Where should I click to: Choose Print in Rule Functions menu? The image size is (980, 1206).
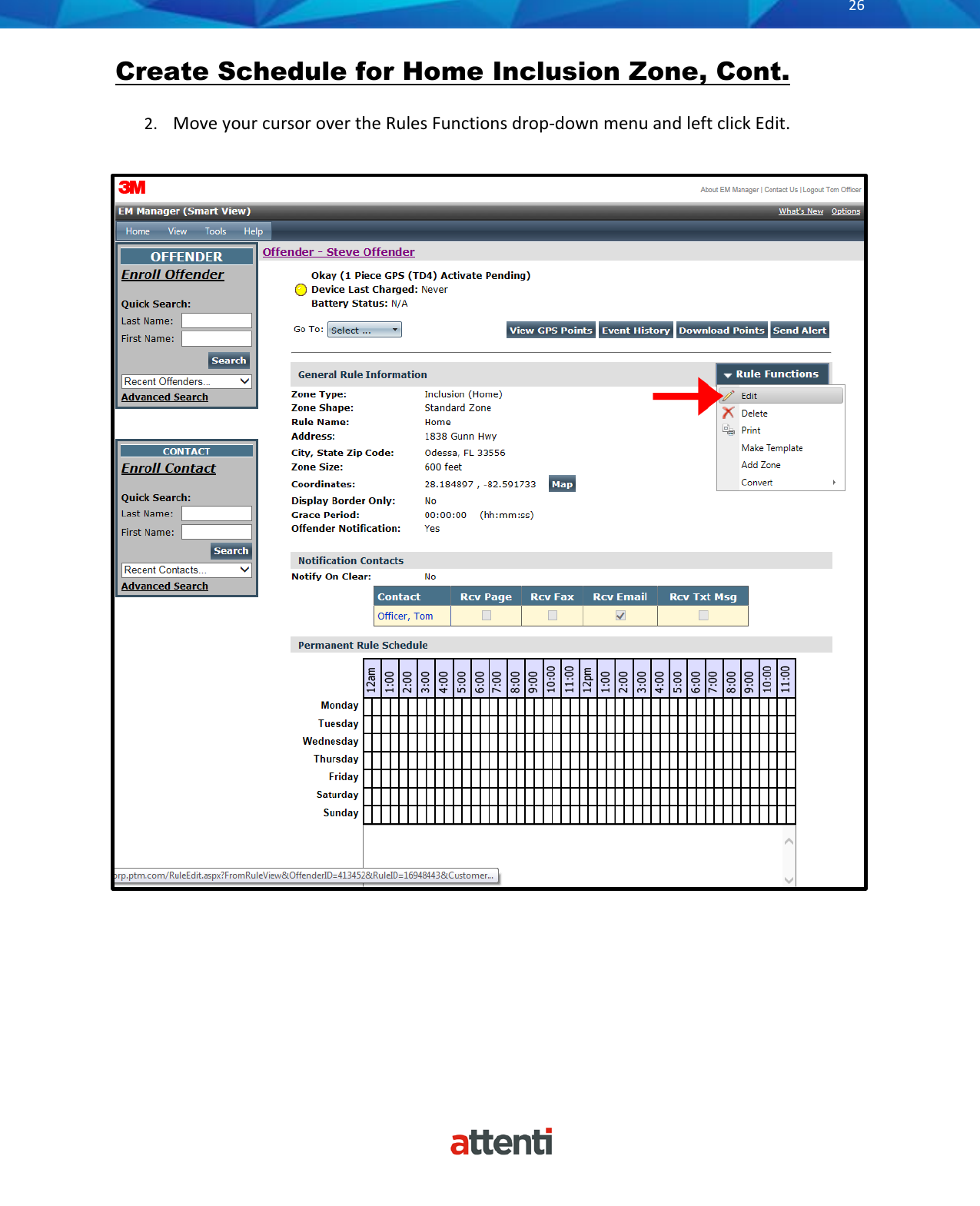click(781, 430)
